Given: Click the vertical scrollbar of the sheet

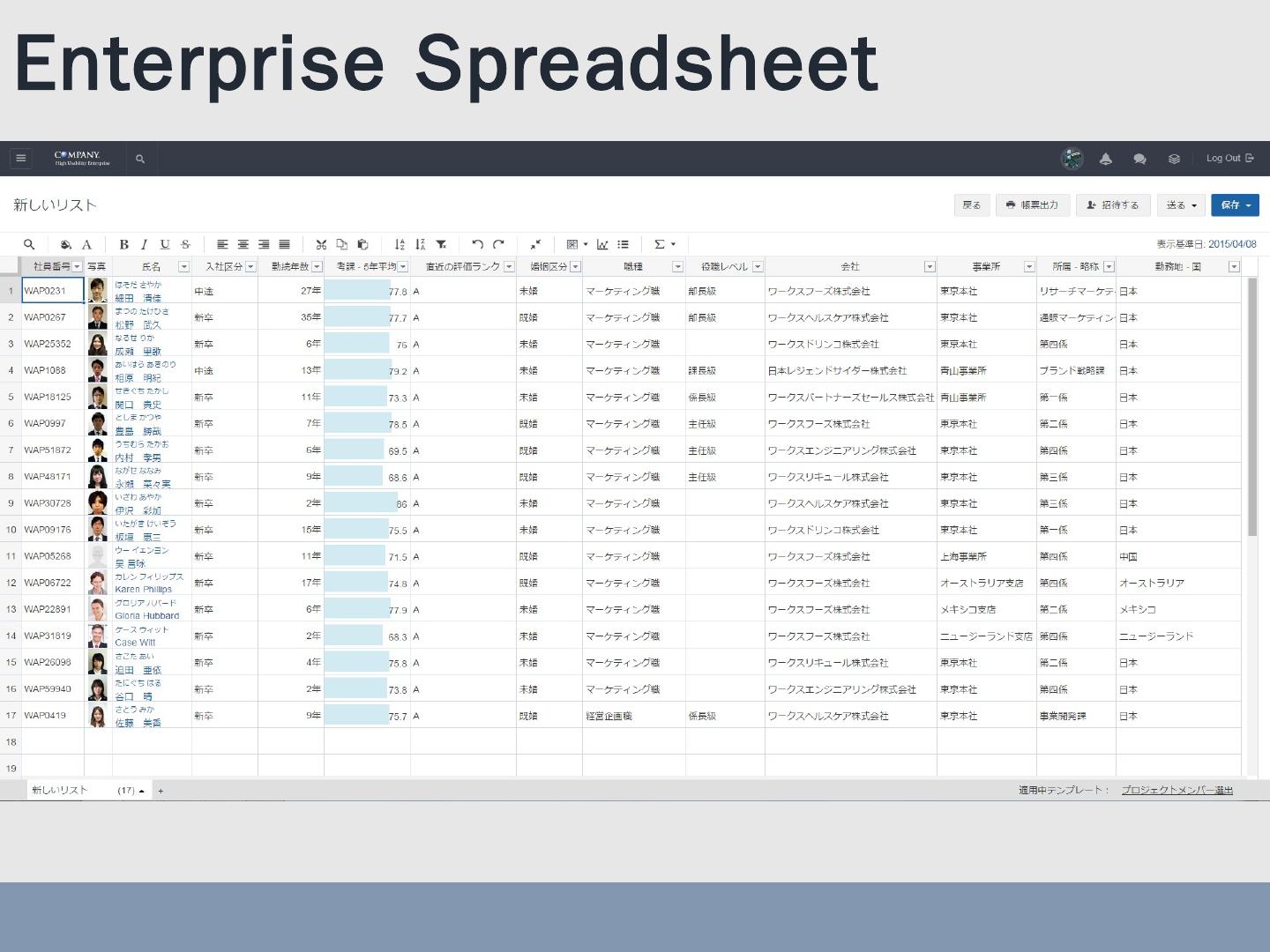Looking at the screenshot, I should pyautogui.click(x=1252, y=405).
